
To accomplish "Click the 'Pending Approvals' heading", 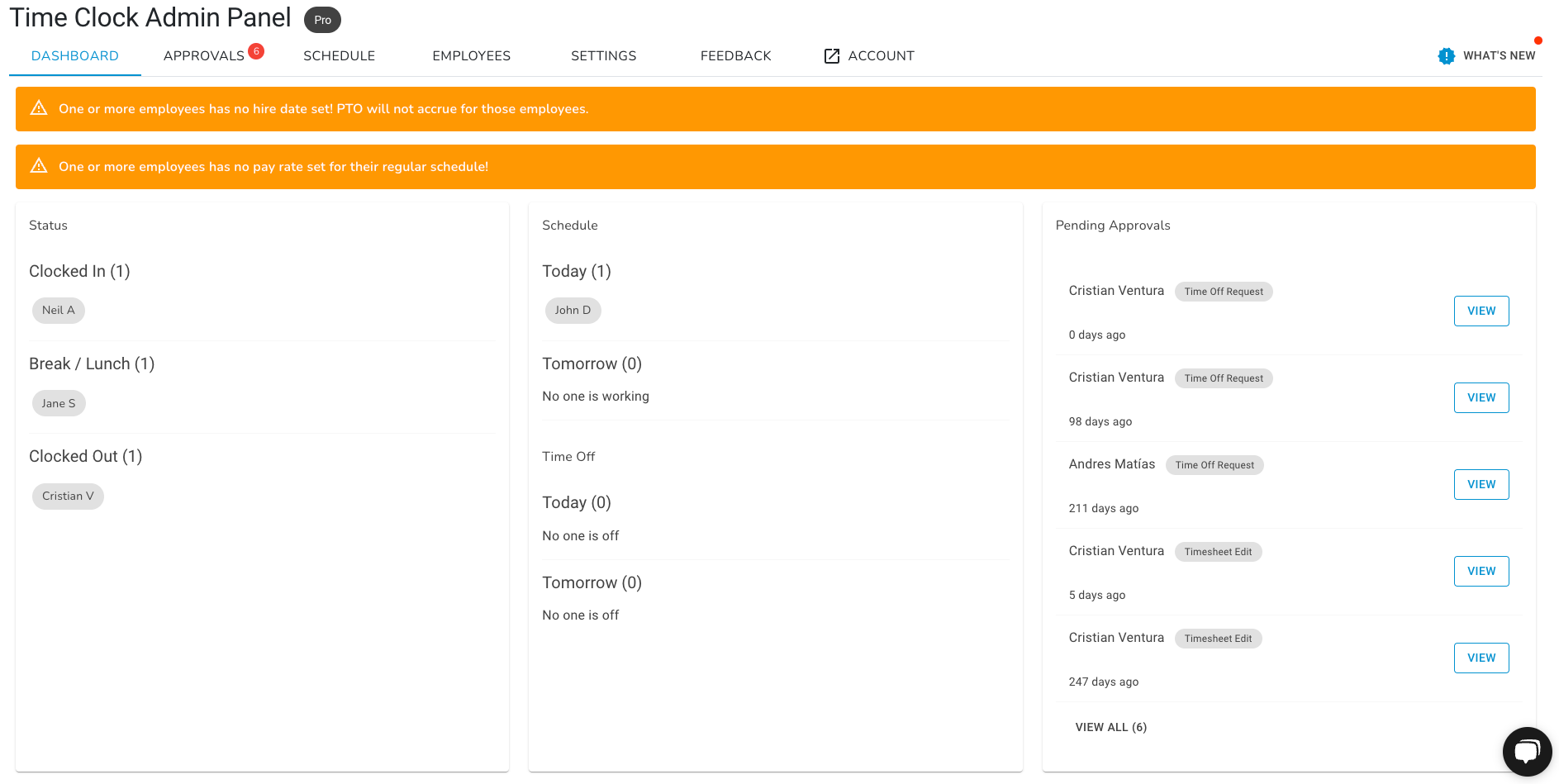I will click(1113, 226).
